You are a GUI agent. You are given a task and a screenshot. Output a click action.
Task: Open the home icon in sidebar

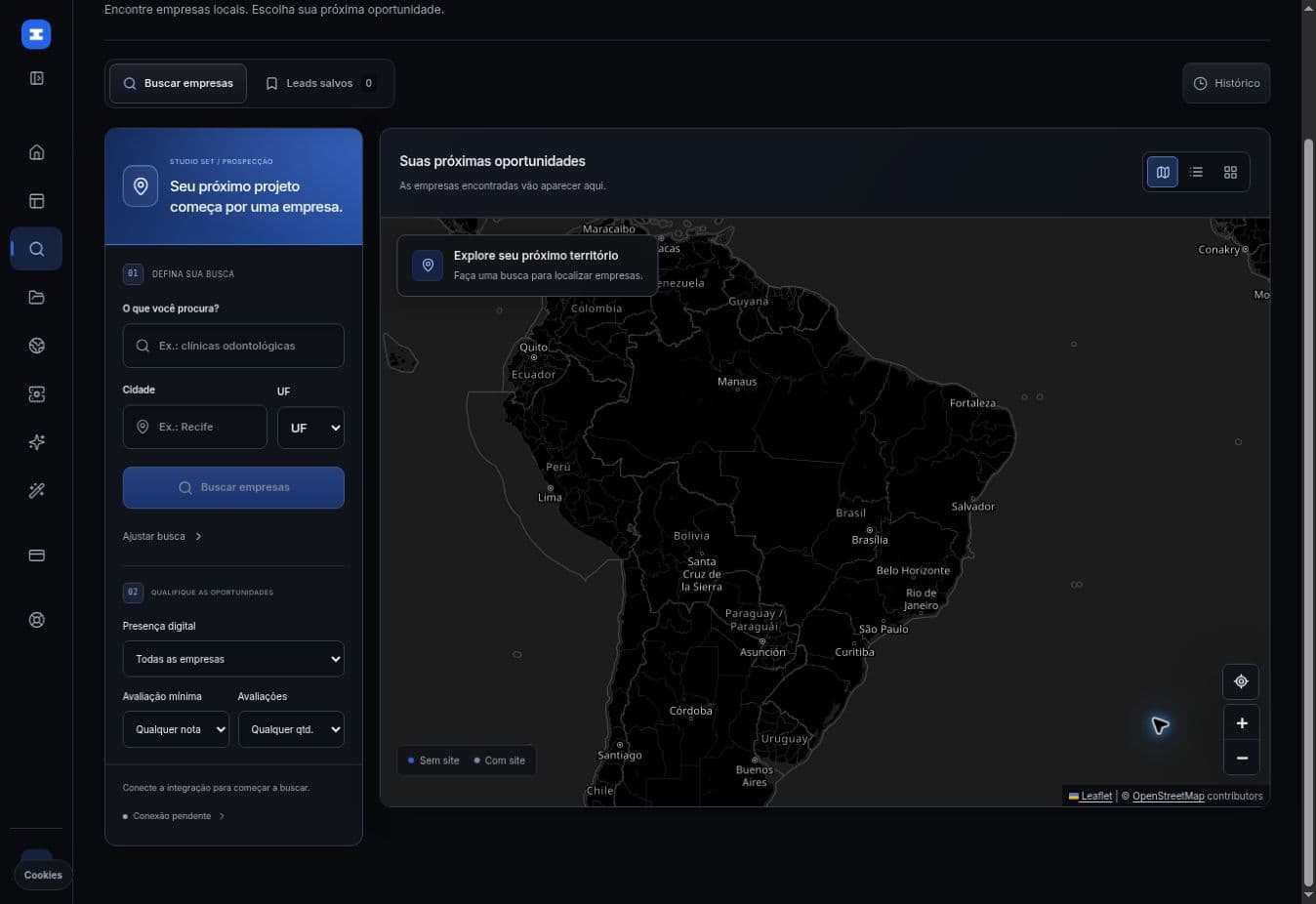(x=36, y=152)
